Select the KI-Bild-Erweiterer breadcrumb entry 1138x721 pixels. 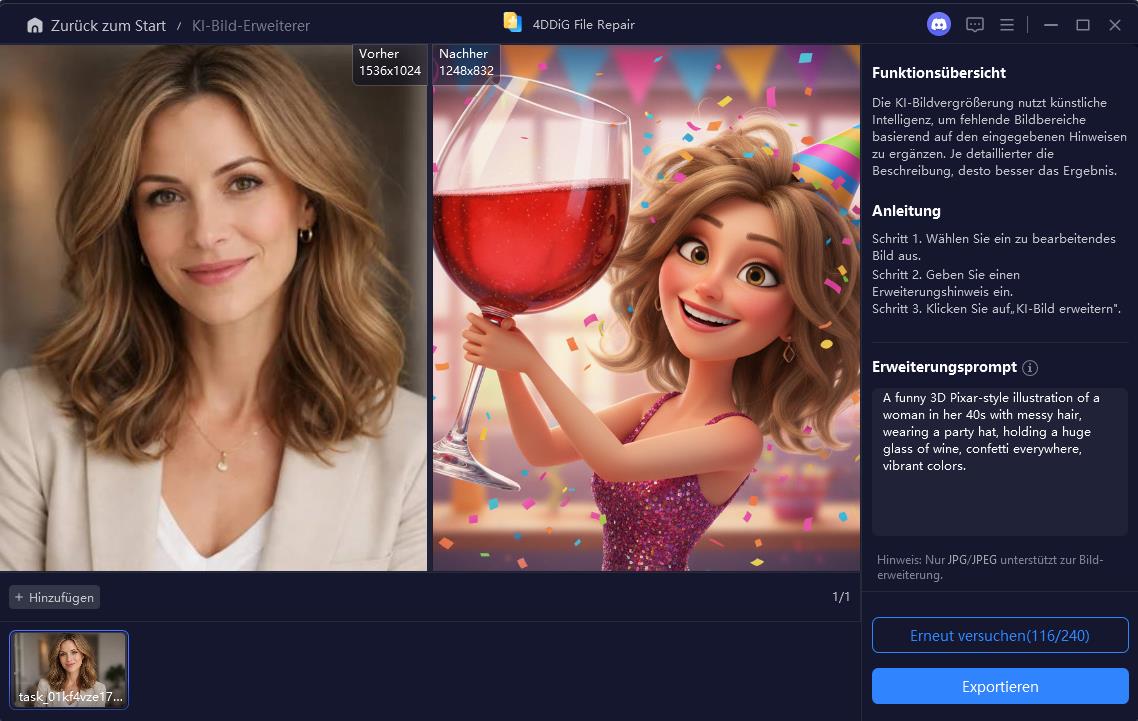(249, 25)
